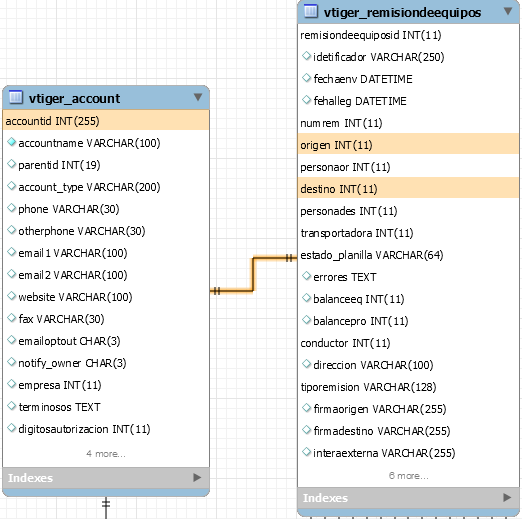522x519 pixels.
Task: Click the interaexterna column diamond icon
Action: pyautogui.click(x=306, y=452)
